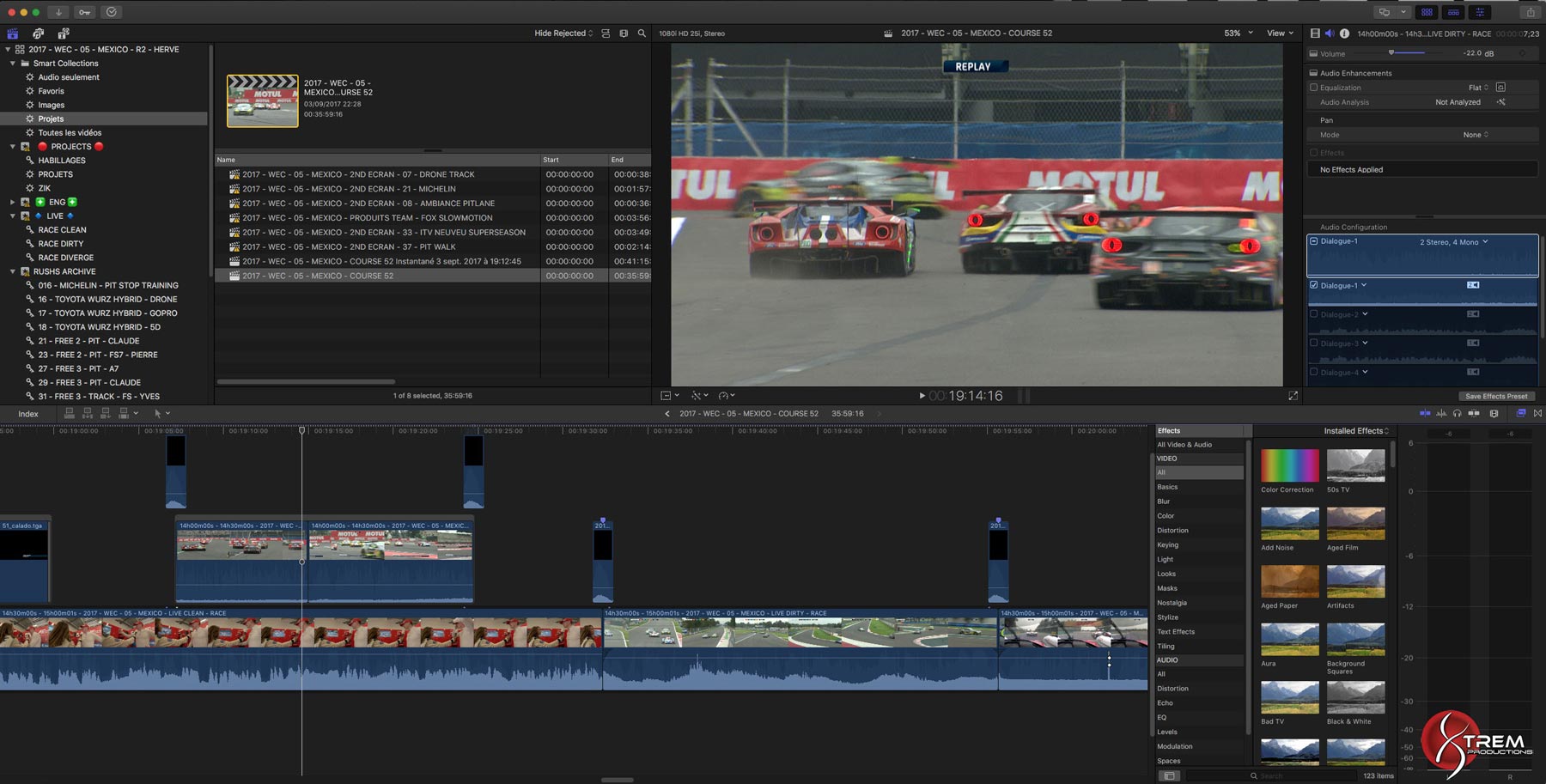
Task: Toggle timeline snapping
Action: [x=1474, y=413]
